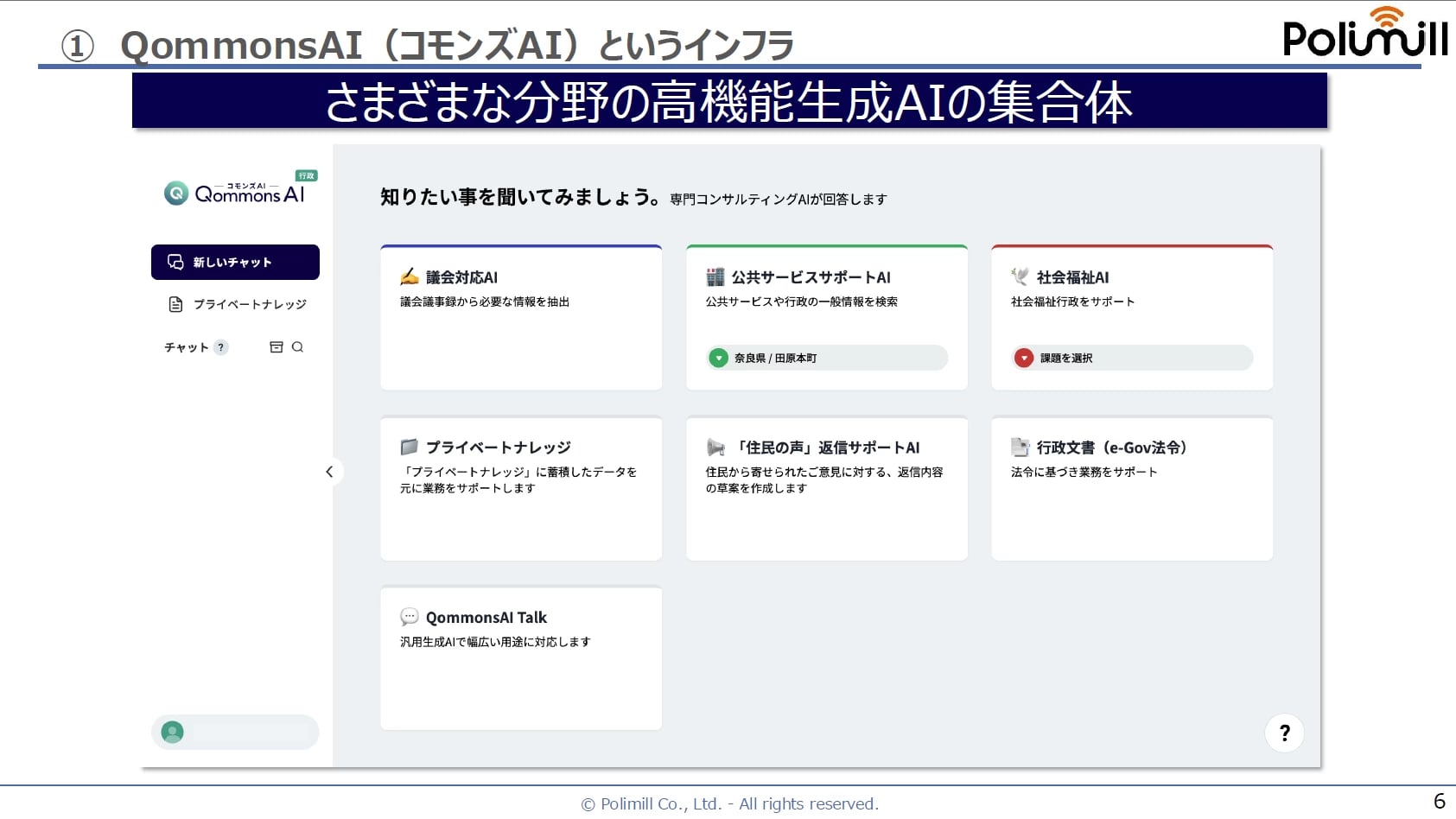Expand the 課題を選択 dropdown
This screenshot has width=1456, height=819.
click(1131, 358)
